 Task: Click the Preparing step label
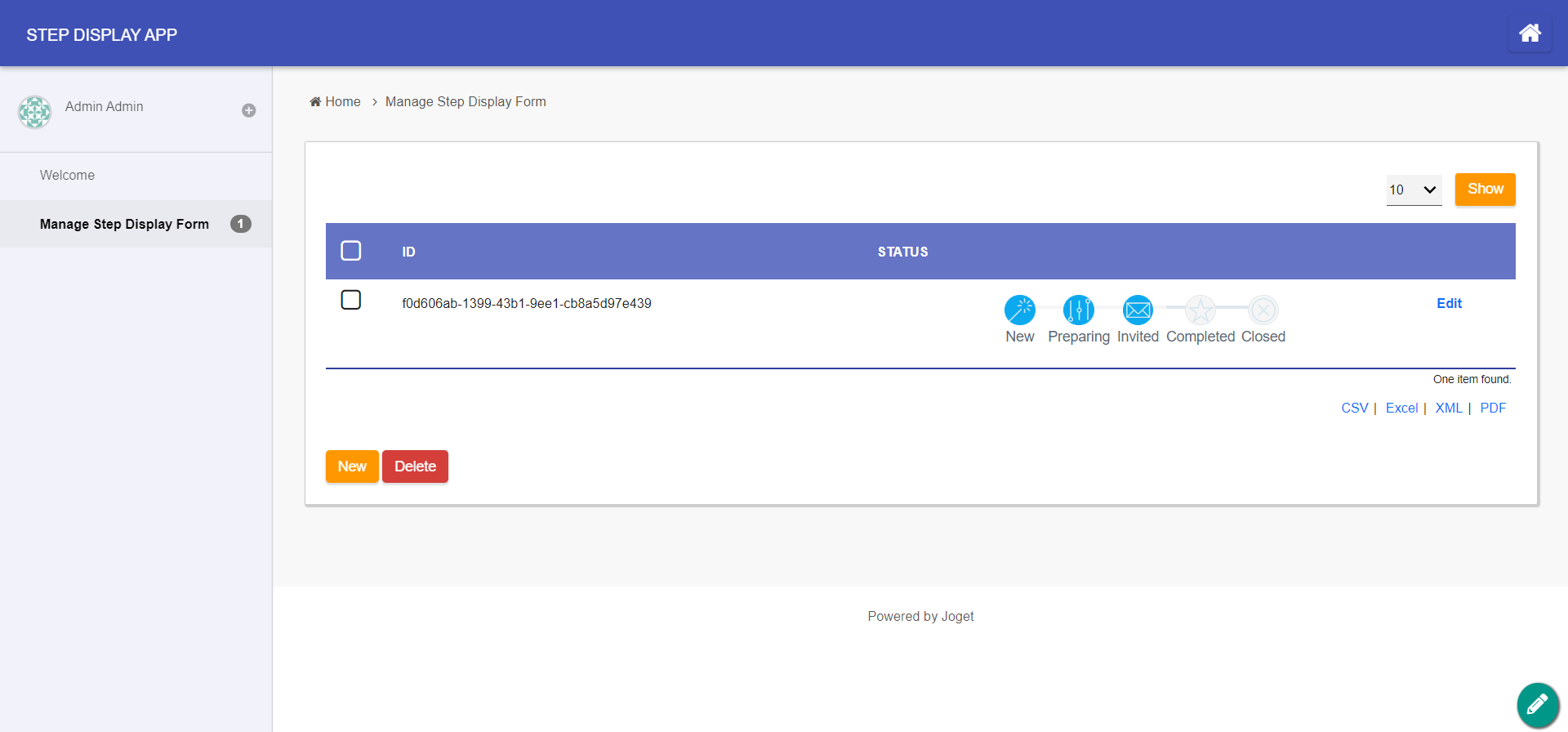[x=1079, y=337]
